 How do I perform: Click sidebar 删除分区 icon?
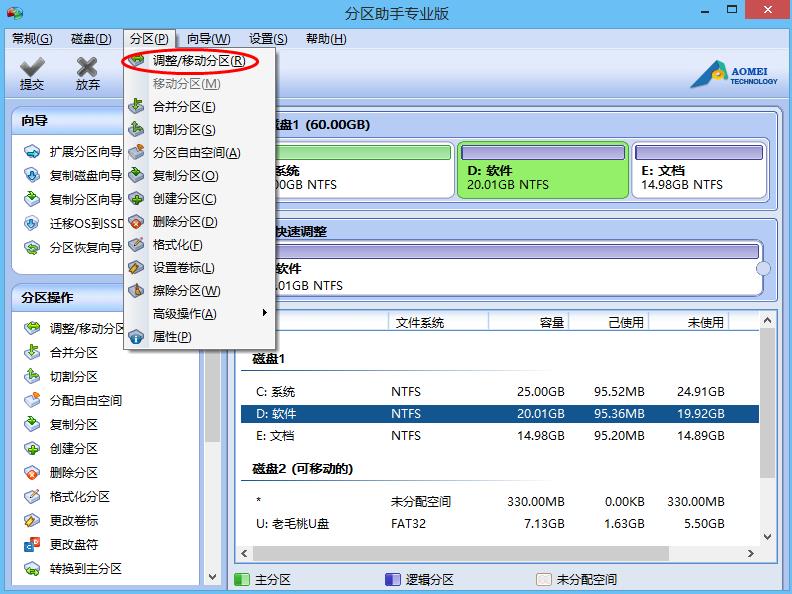coord(32,472)
